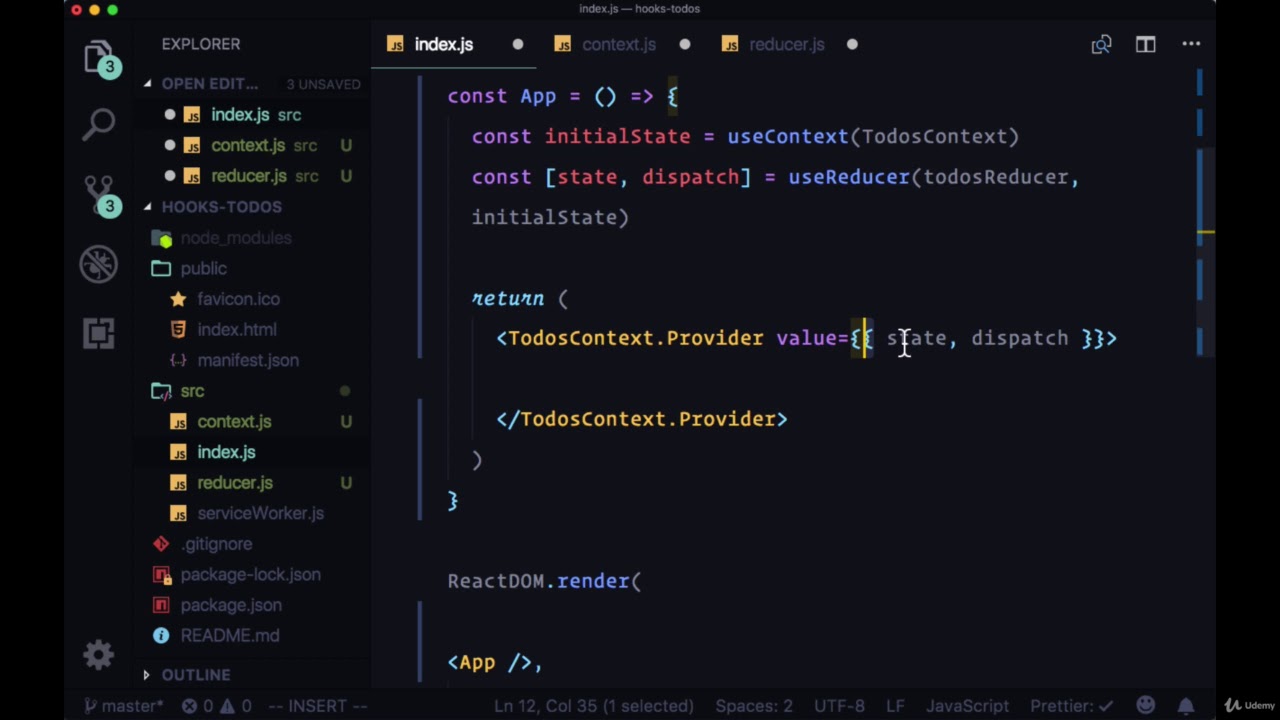Click unsaved dot on the reducer.js tab
The width and height of the screenshot is (1280, 720).
852,44
